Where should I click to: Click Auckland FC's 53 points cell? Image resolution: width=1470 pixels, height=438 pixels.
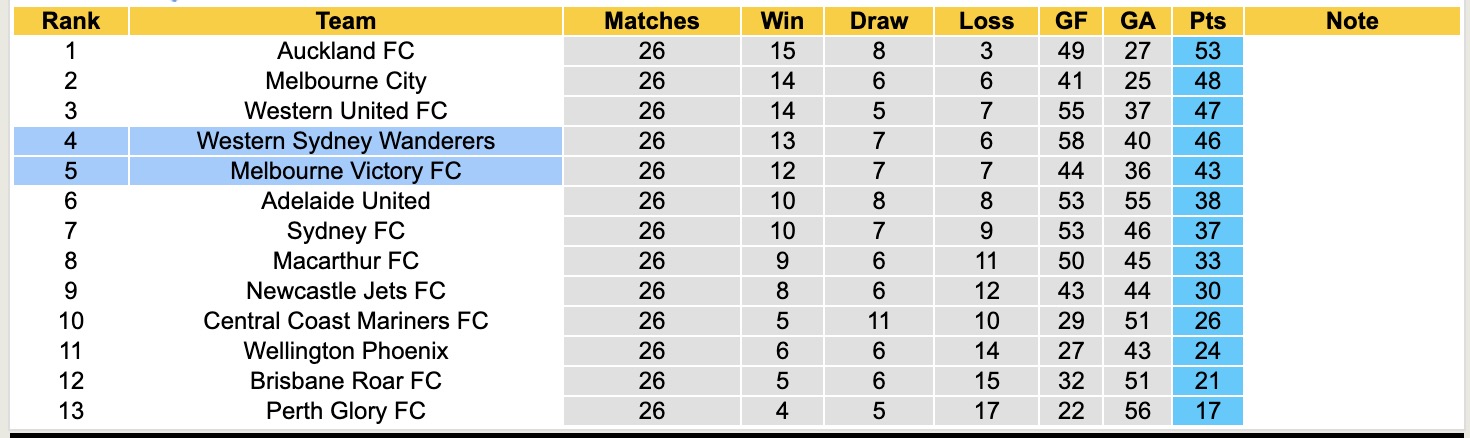1208,51
